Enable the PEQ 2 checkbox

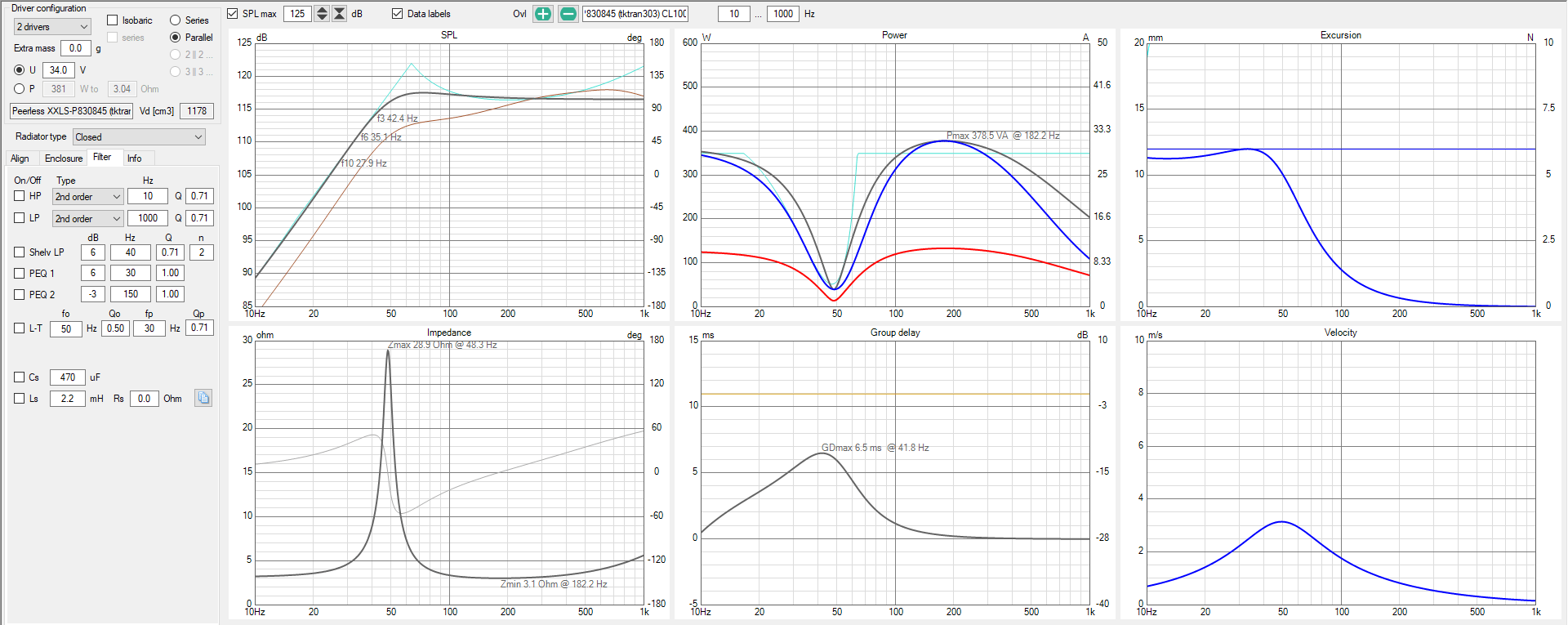pos(20,295)
